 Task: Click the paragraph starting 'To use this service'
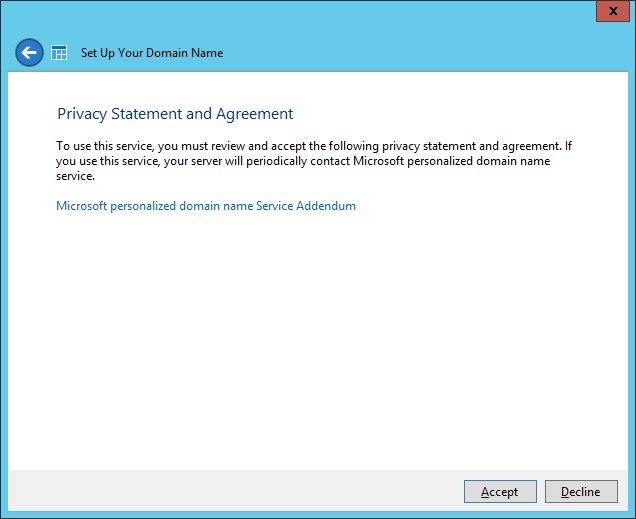click(x=314, y=161)
